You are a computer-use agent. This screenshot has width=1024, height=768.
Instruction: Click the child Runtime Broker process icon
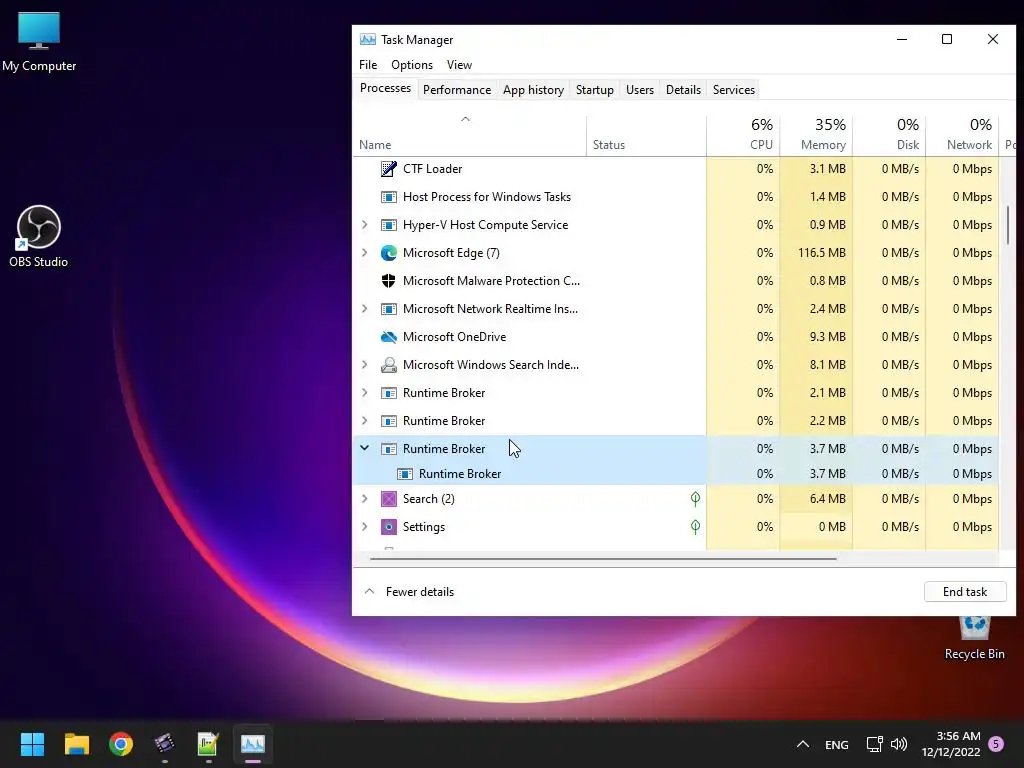tap(405, 474)
